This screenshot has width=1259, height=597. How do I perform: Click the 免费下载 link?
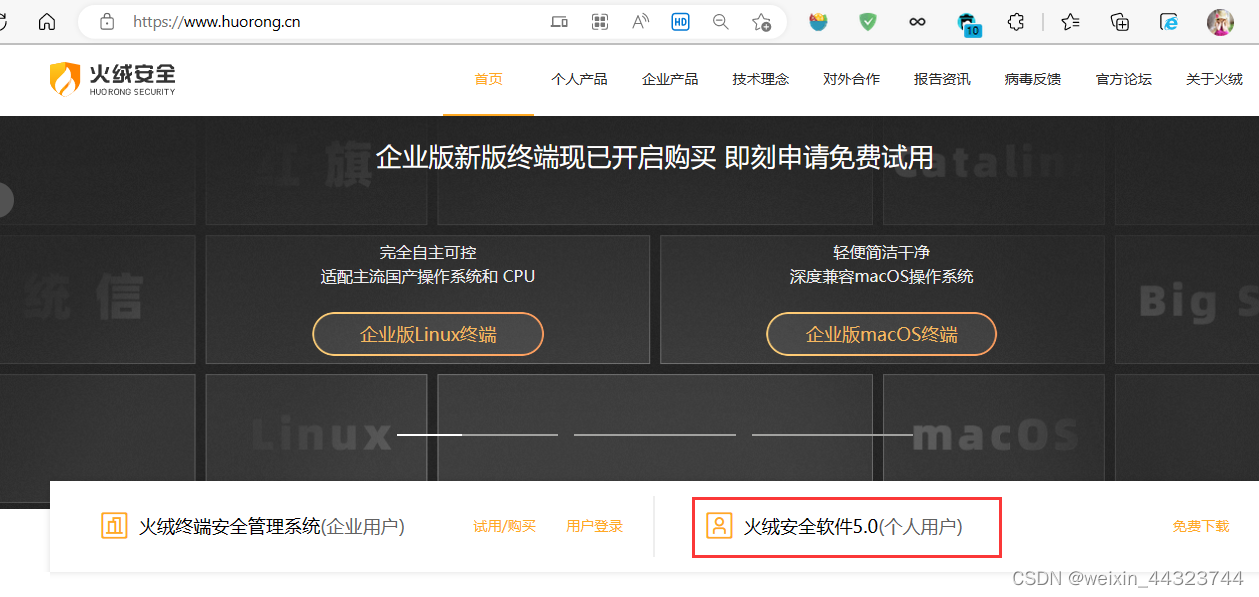pyautogui.click(x=1201, y=526)
